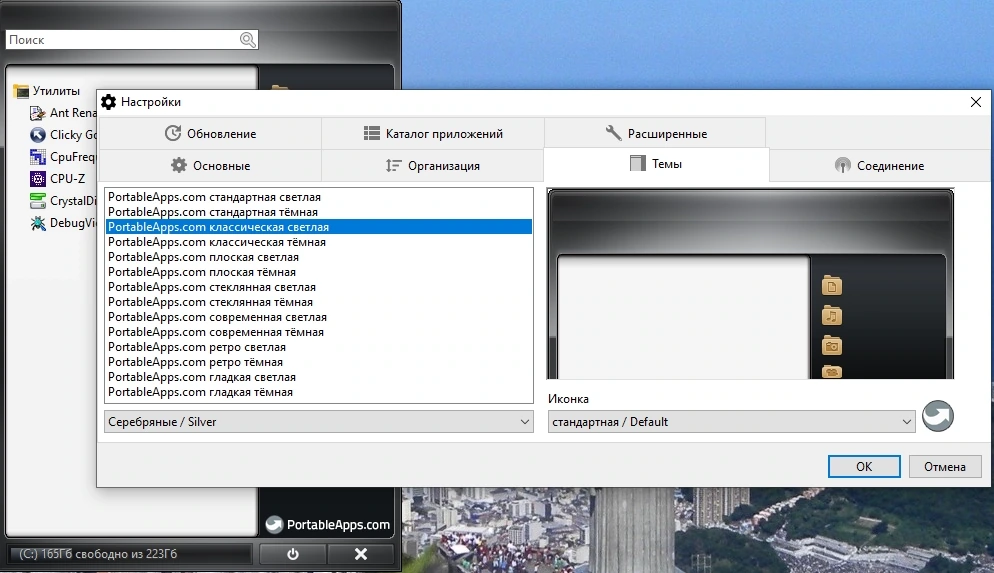994x573 pixels.
Task: Choose theme современная тёмная
Action: [x=319, y=332]
